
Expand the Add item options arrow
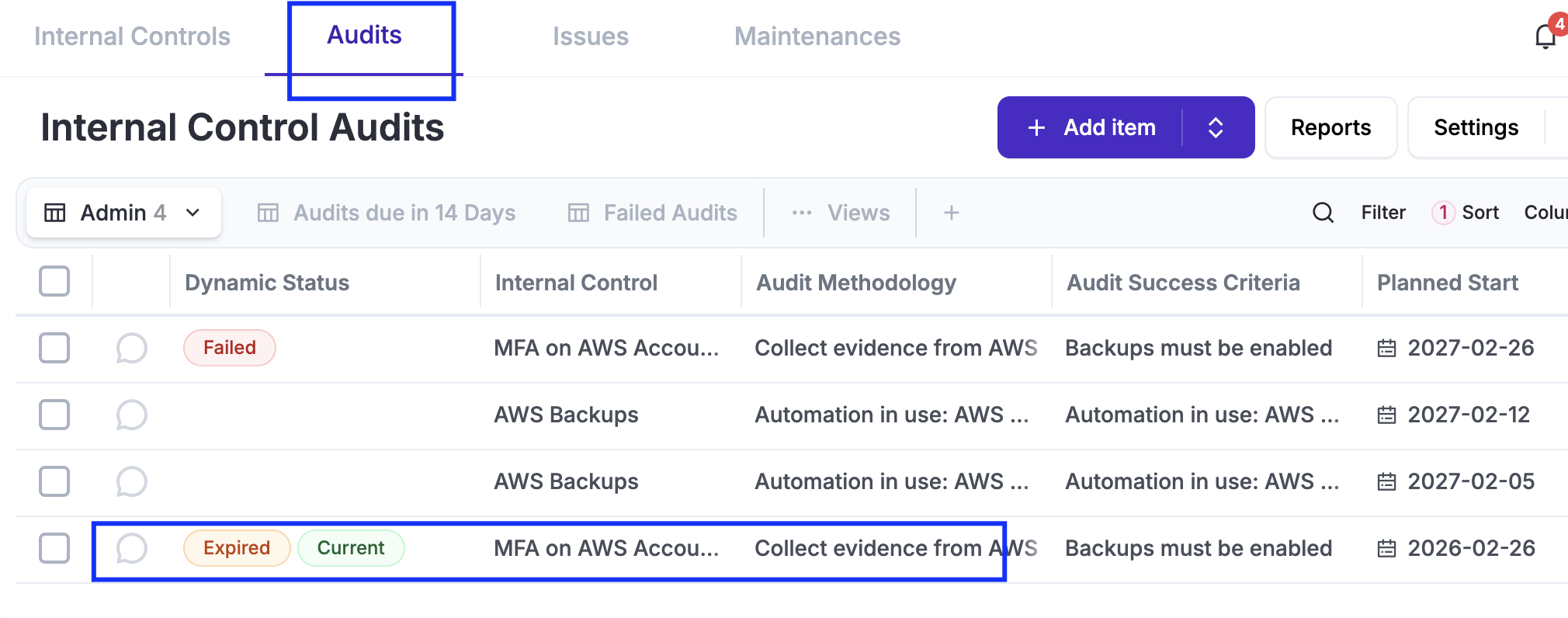click(x=1216, y=127)
